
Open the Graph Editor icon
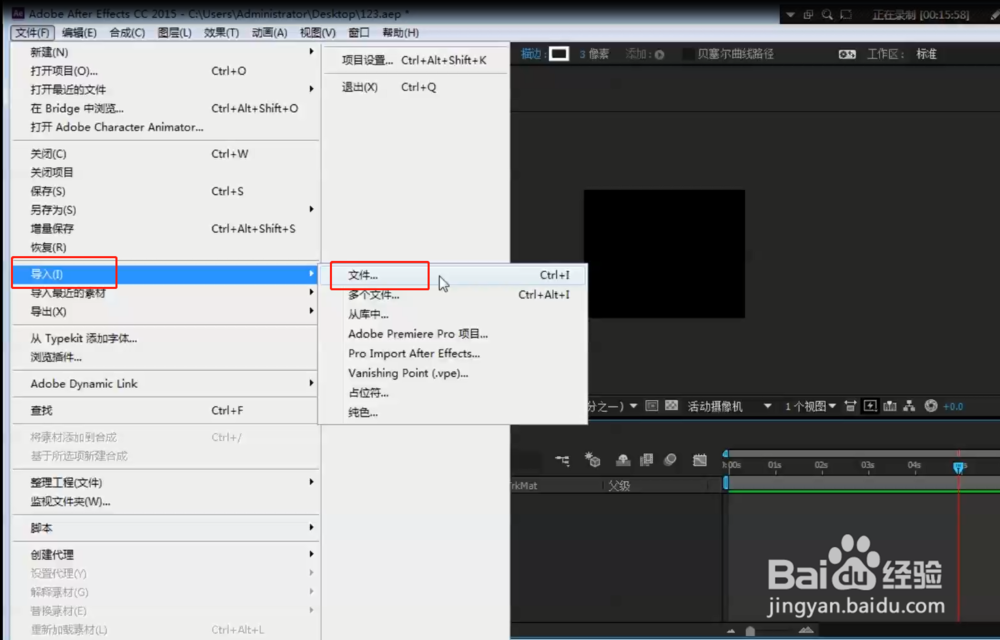pyautogui.click(x=700, y=461)
